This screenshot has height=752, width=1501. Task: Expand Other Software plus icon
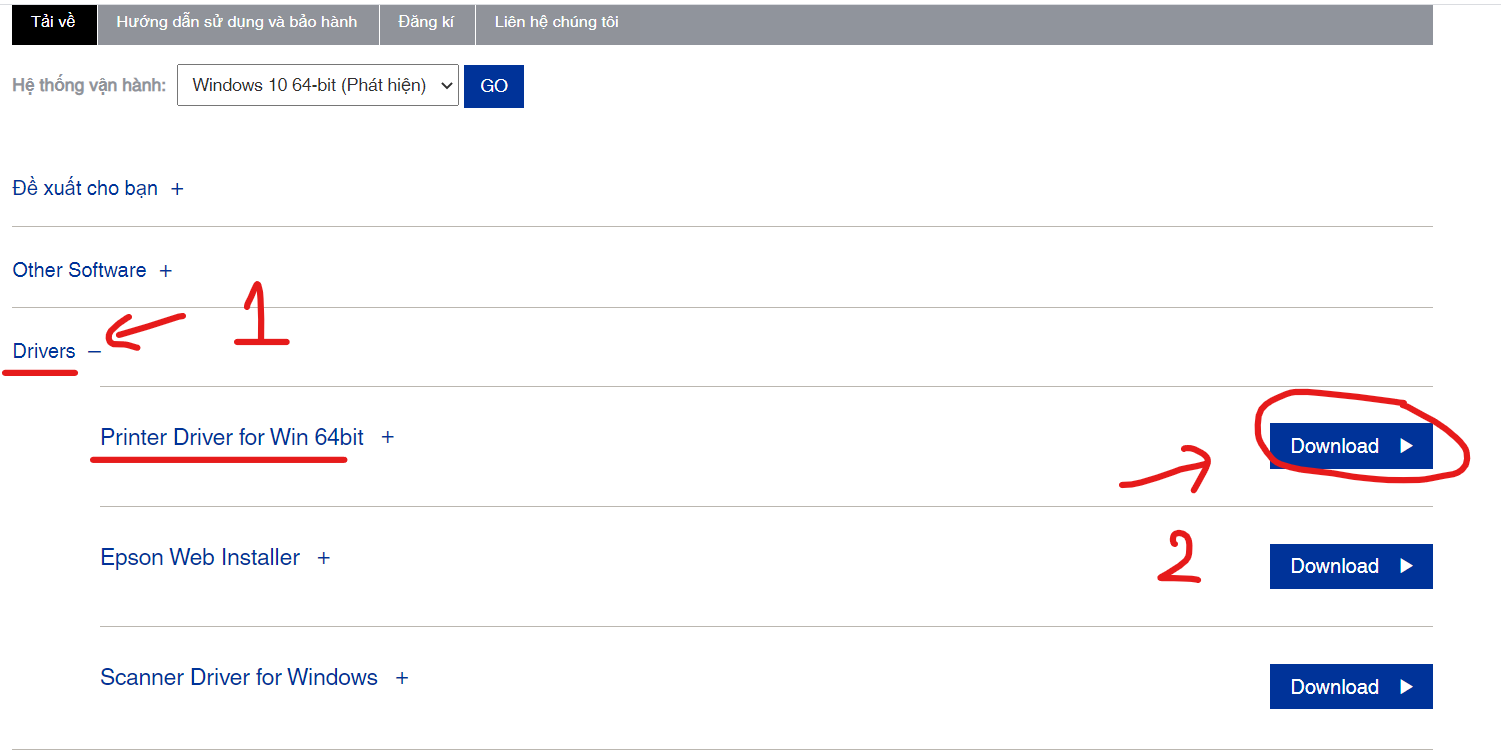[166, 271]
